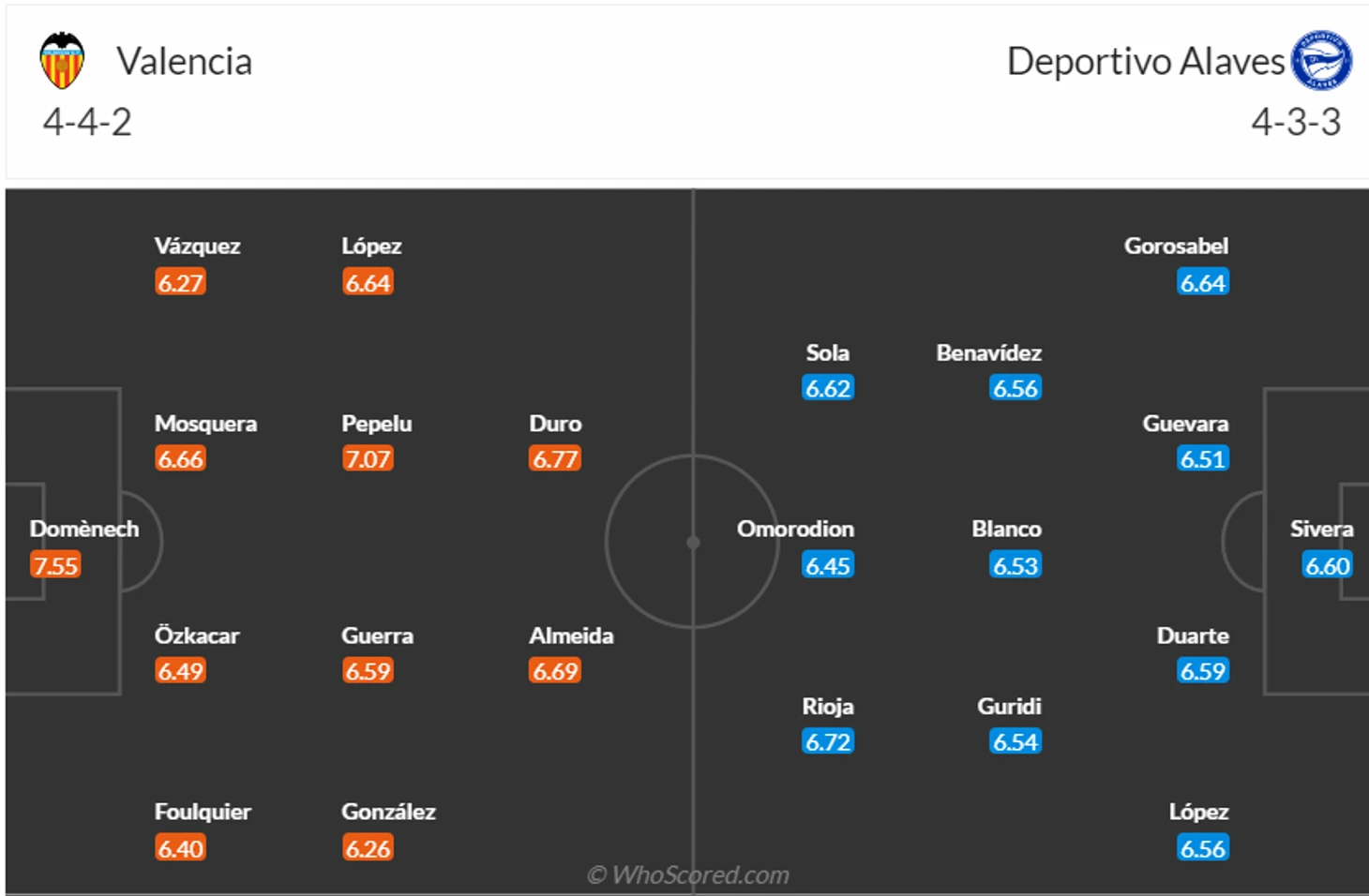The width and height of the screenshot is (1369, 896).
Task: Click Omorodion's 6.45 rating badge
Action: click(x=828, y=565)
